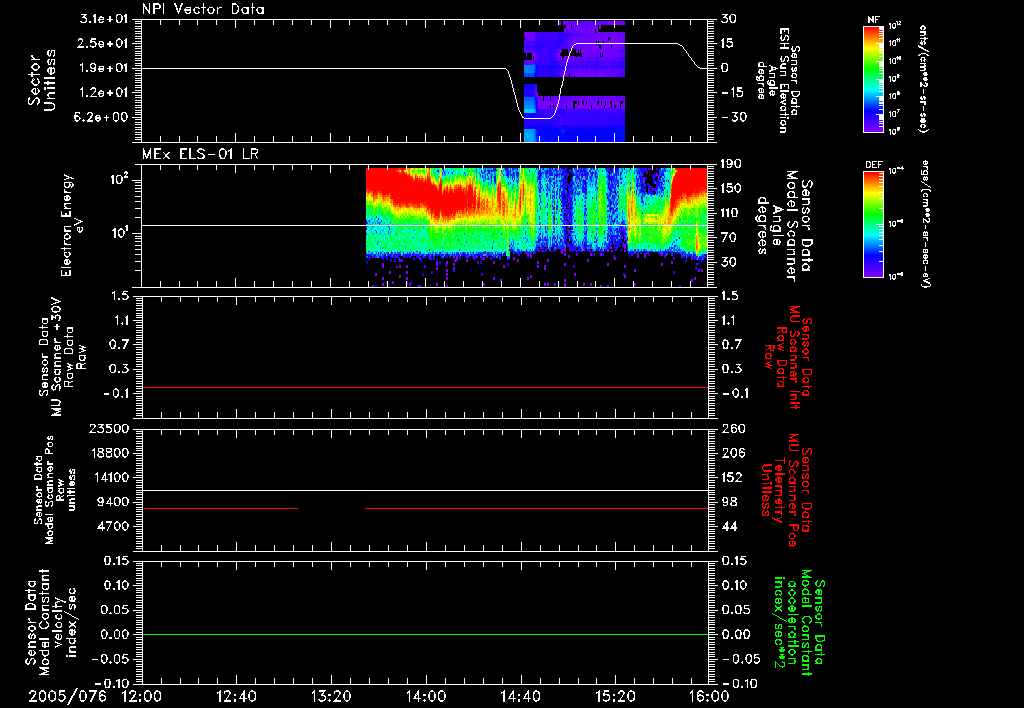The width and height of the screenshot is (1024, 708).
Task: Click the "260" telemetry tick label
Action: [x=732, y=428]
